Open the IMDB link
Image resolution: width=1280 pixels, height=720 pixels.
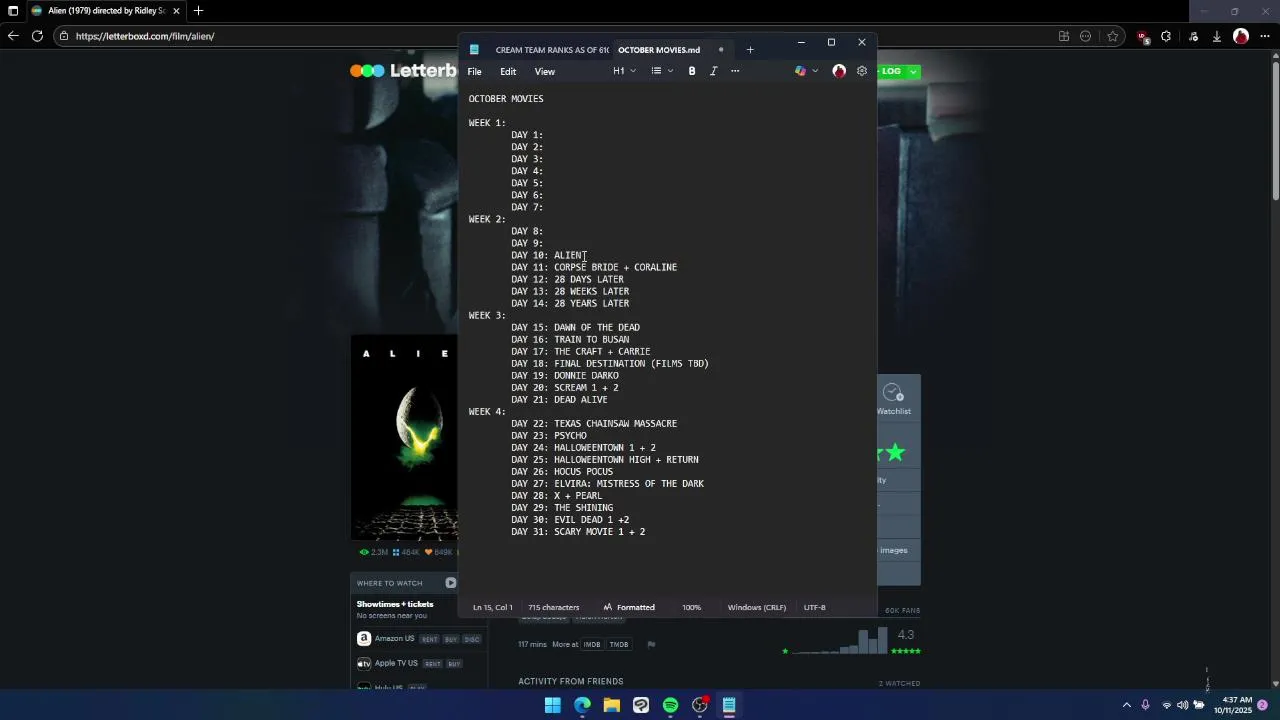(x=592, y=645)
